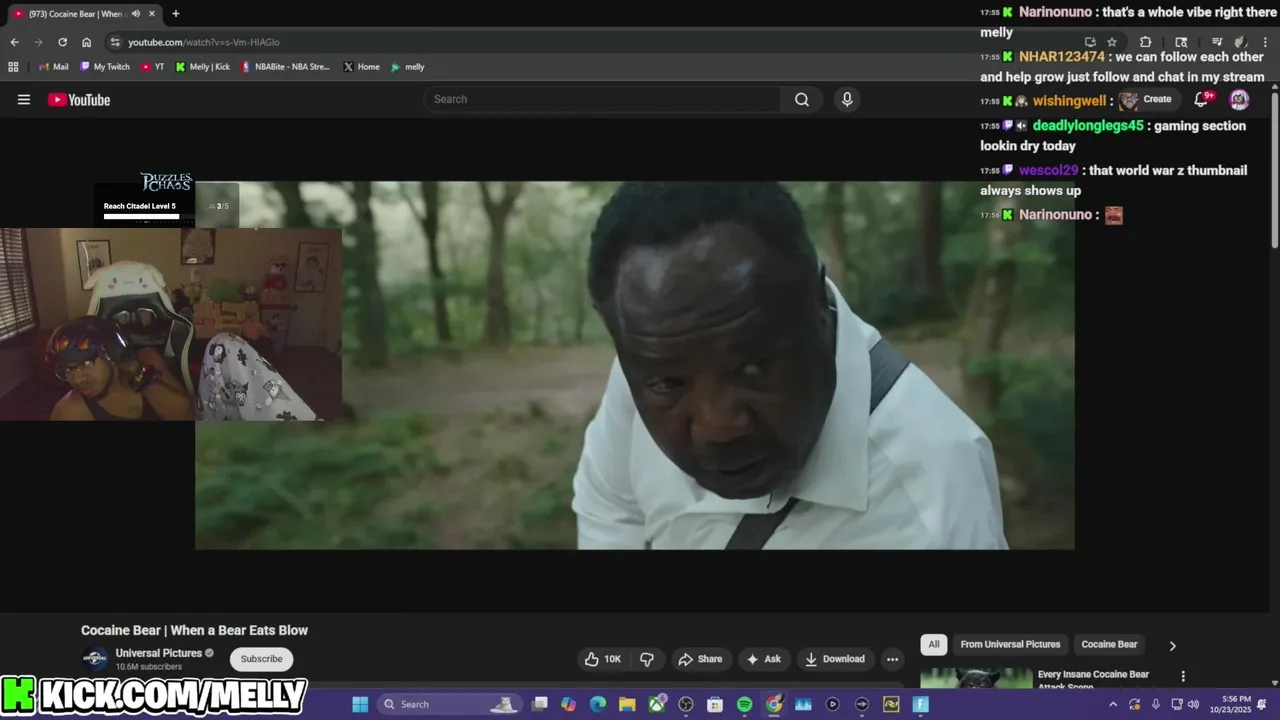View site information icon in address bar
This screenshot has width=1280, height=720.
point(115,42)
